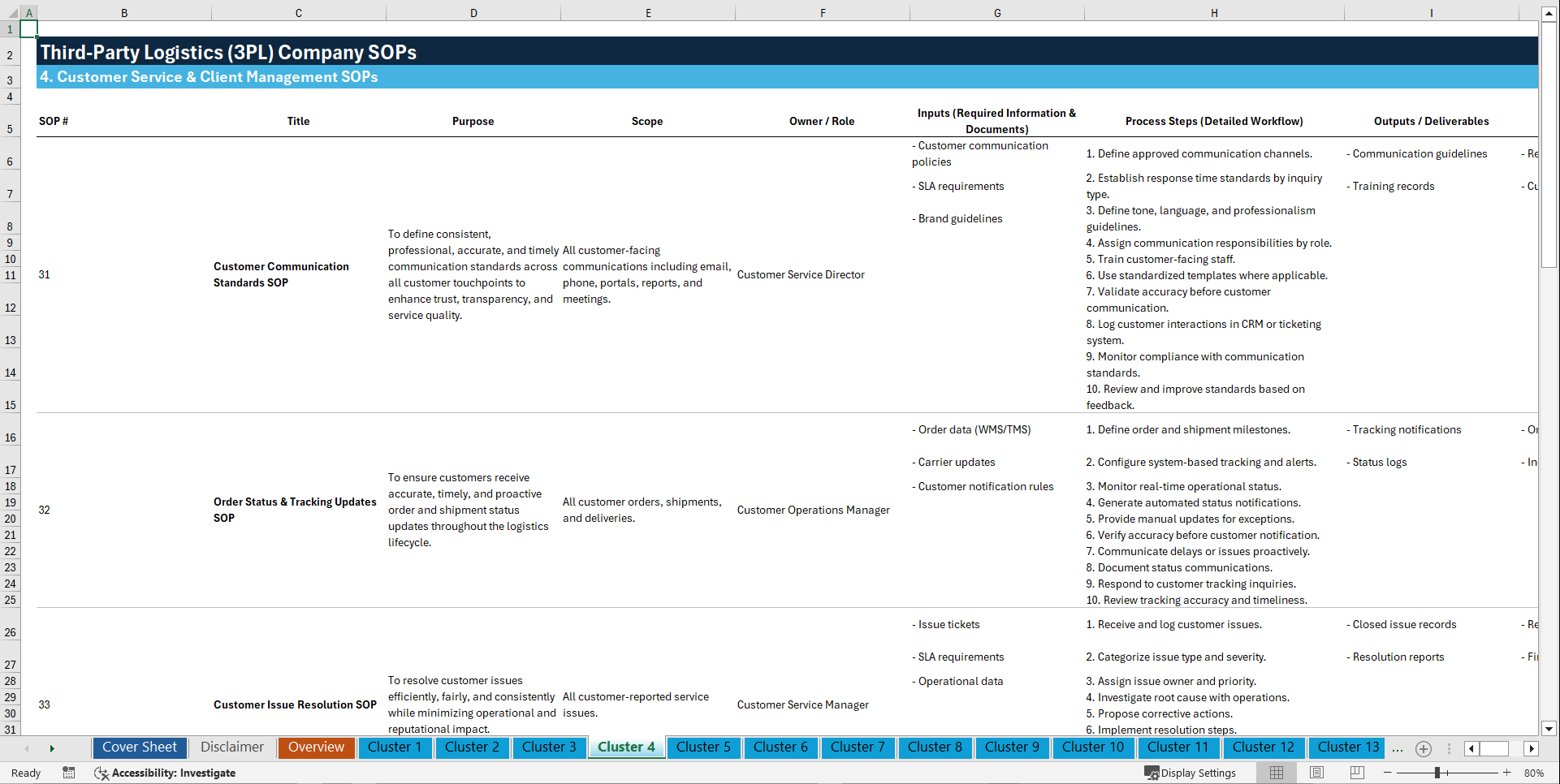Image resolution: width=1560 pixels, height=784 pixels.
Task: Open the Cover Sheet tab
Action: tap(139, 747)
